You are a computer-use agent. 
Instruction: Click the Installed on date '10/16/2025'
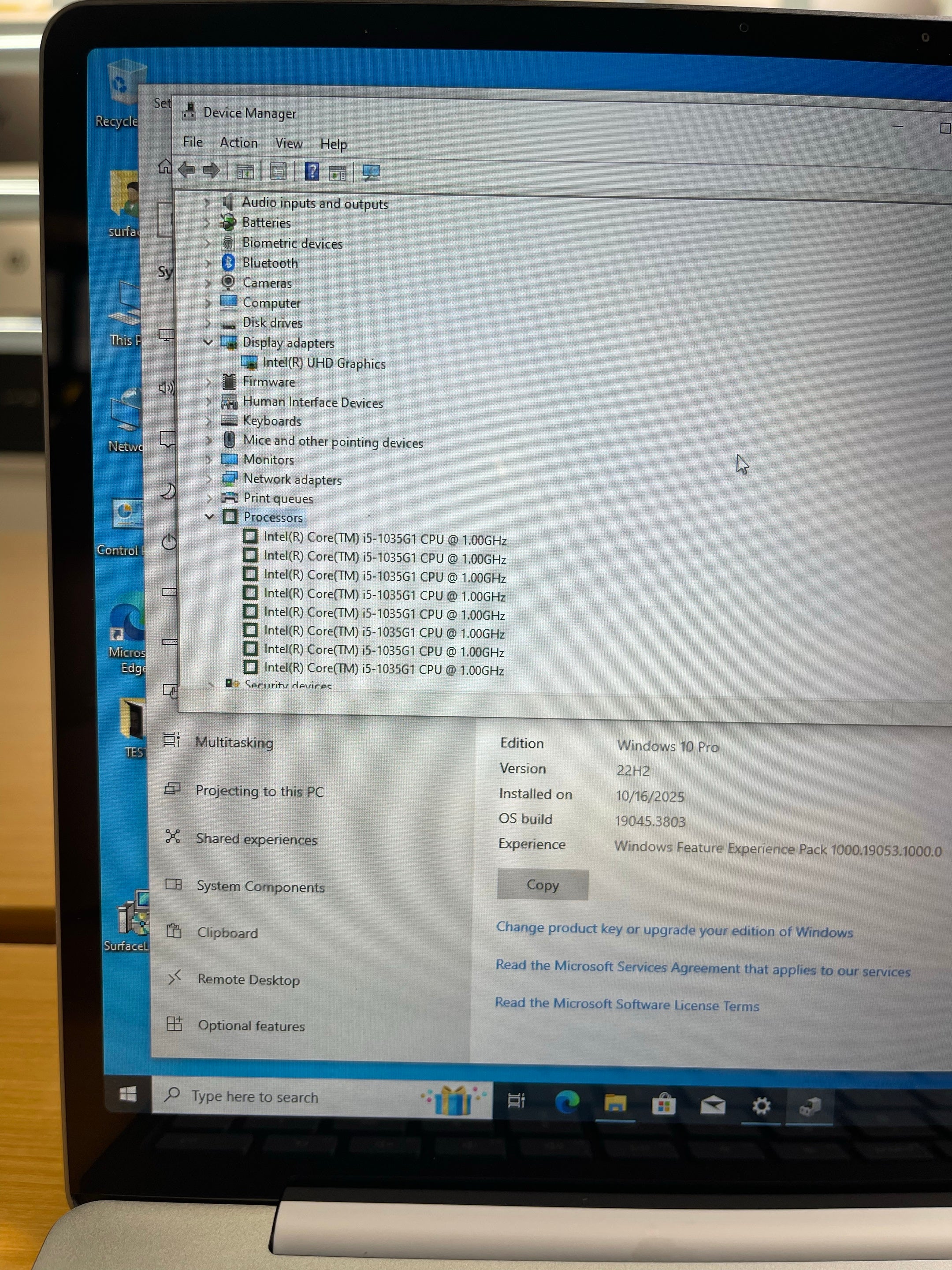click(650, 796)
